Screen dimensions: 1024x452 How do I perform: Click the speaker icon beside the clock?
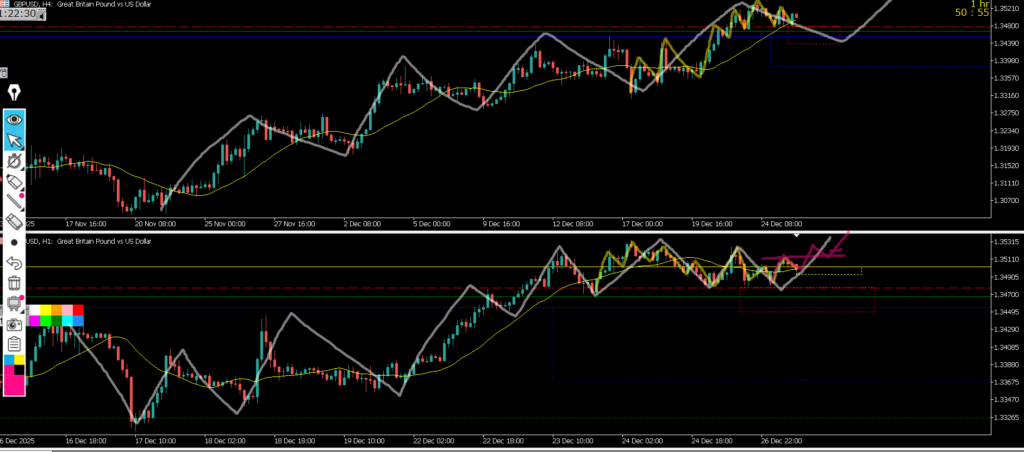tap(41, 16)
